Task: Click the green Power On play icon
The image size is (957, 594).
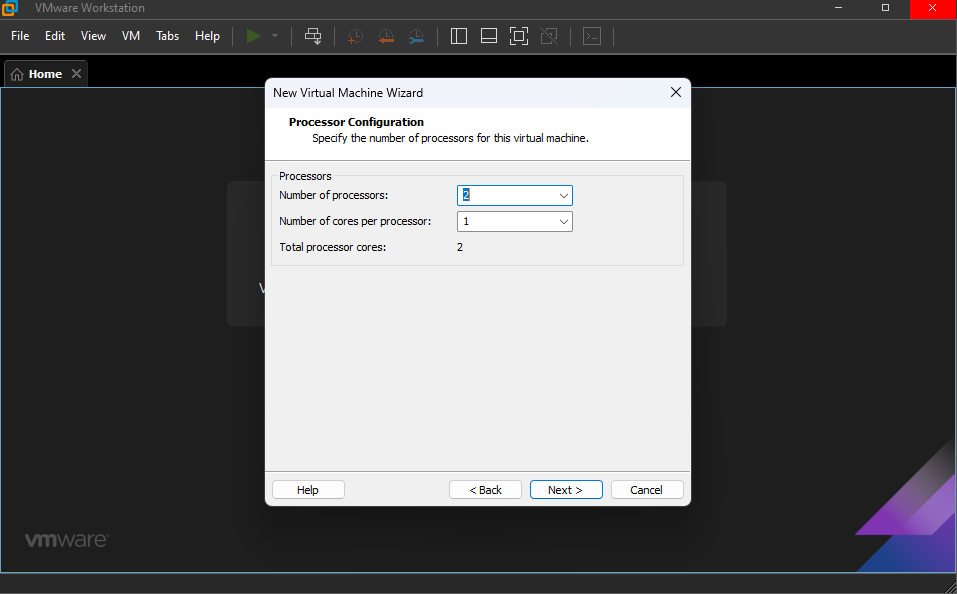Action: click(x=253, y=36)
